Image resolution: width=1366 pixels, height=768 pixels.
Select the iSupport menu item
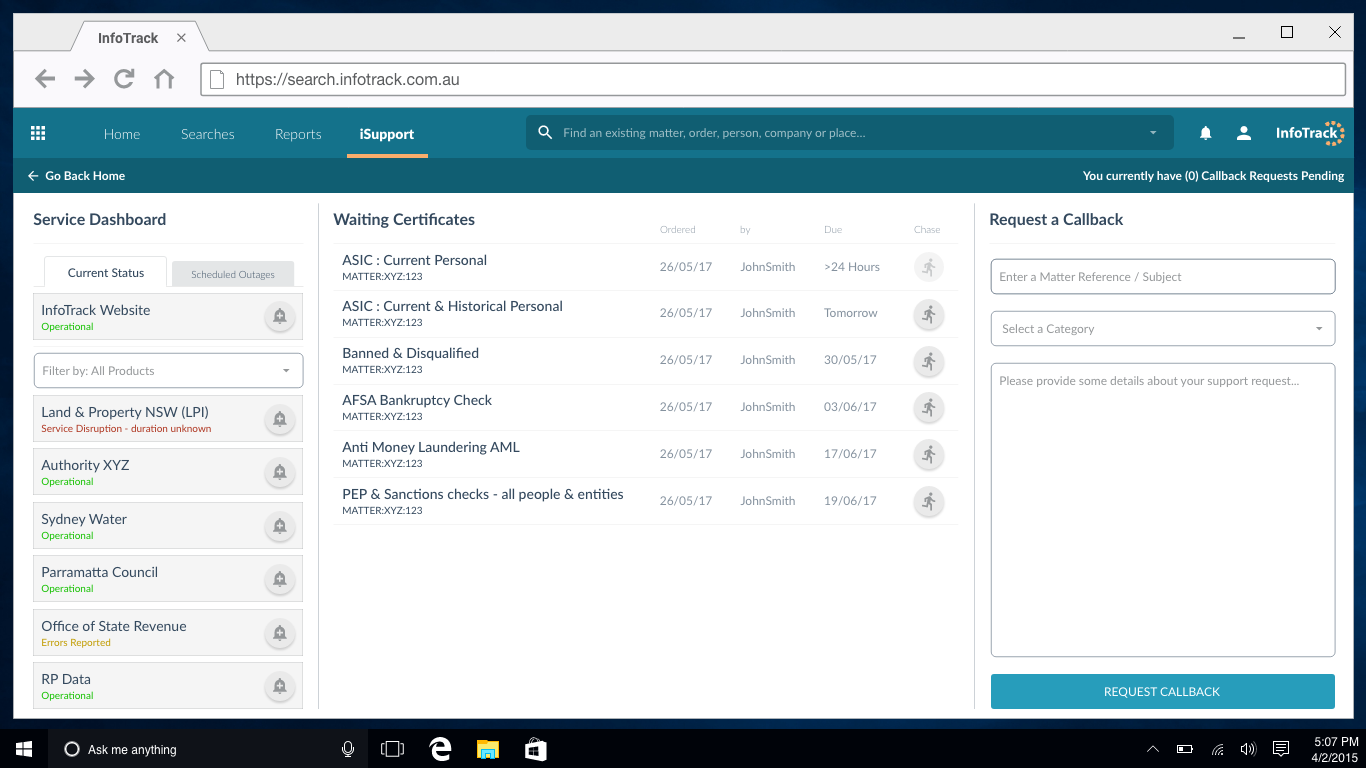click(387, 134)
